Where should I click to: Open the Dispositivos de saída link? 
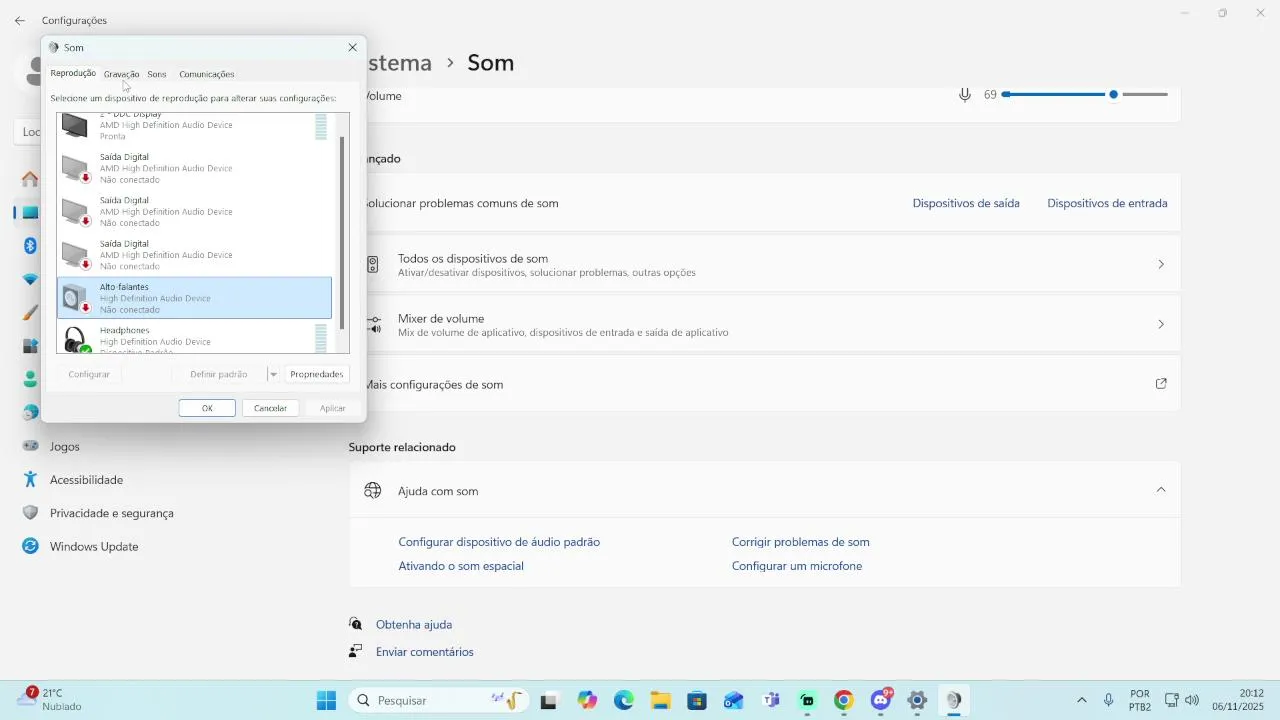click(x=966, y=203)
